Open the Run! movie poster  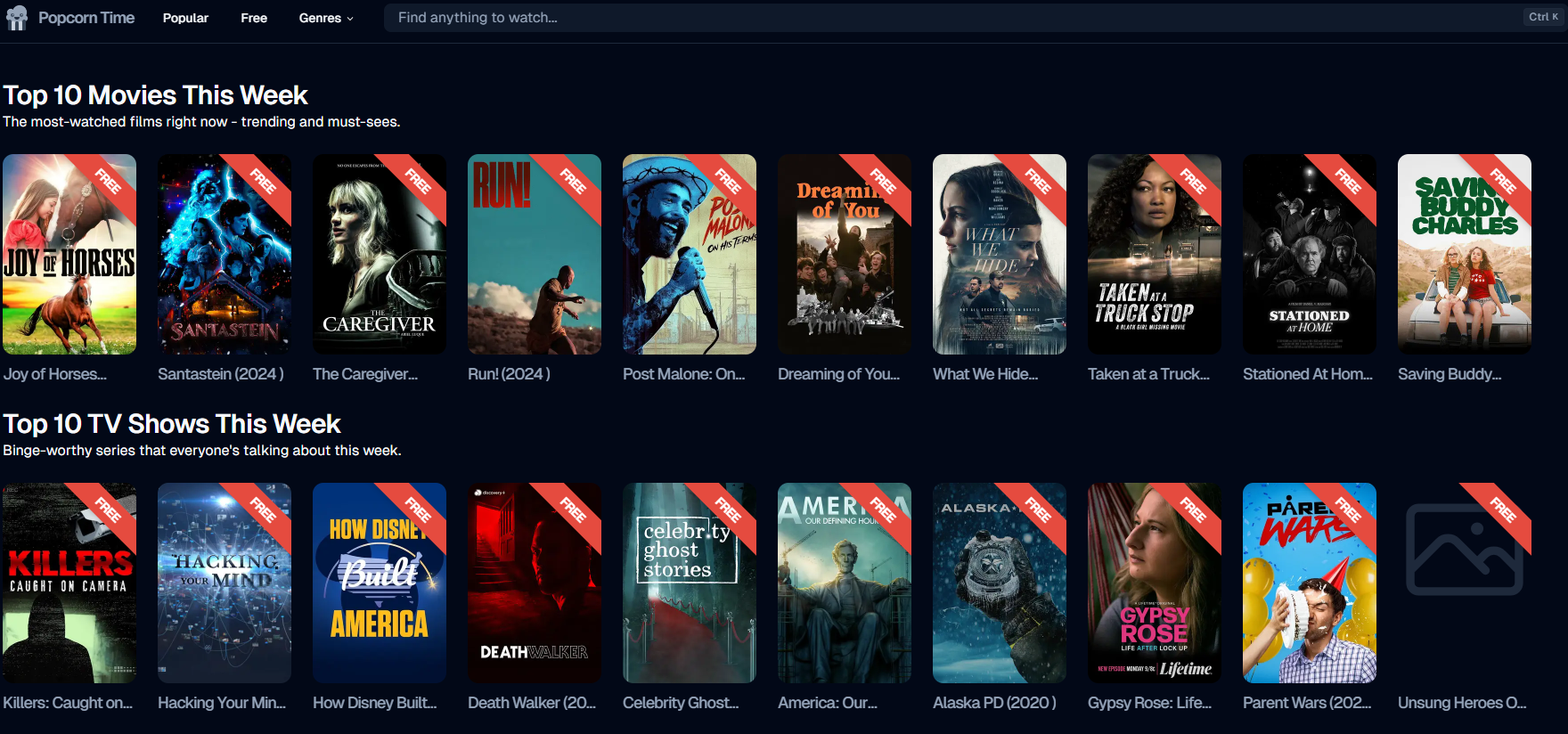click(535, 254)
